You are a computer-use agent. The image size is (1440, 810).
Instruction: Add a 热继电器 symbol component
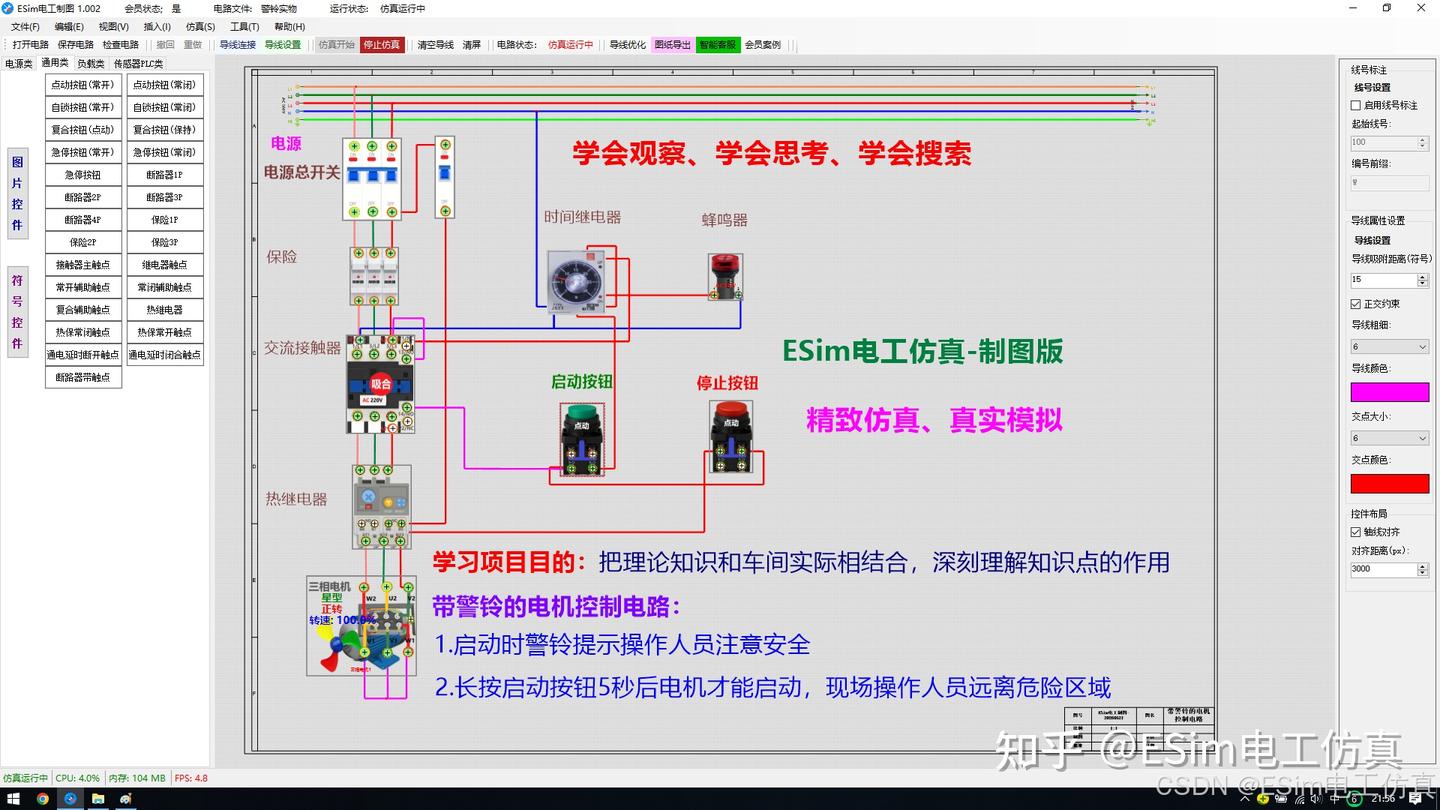[165, 310]
